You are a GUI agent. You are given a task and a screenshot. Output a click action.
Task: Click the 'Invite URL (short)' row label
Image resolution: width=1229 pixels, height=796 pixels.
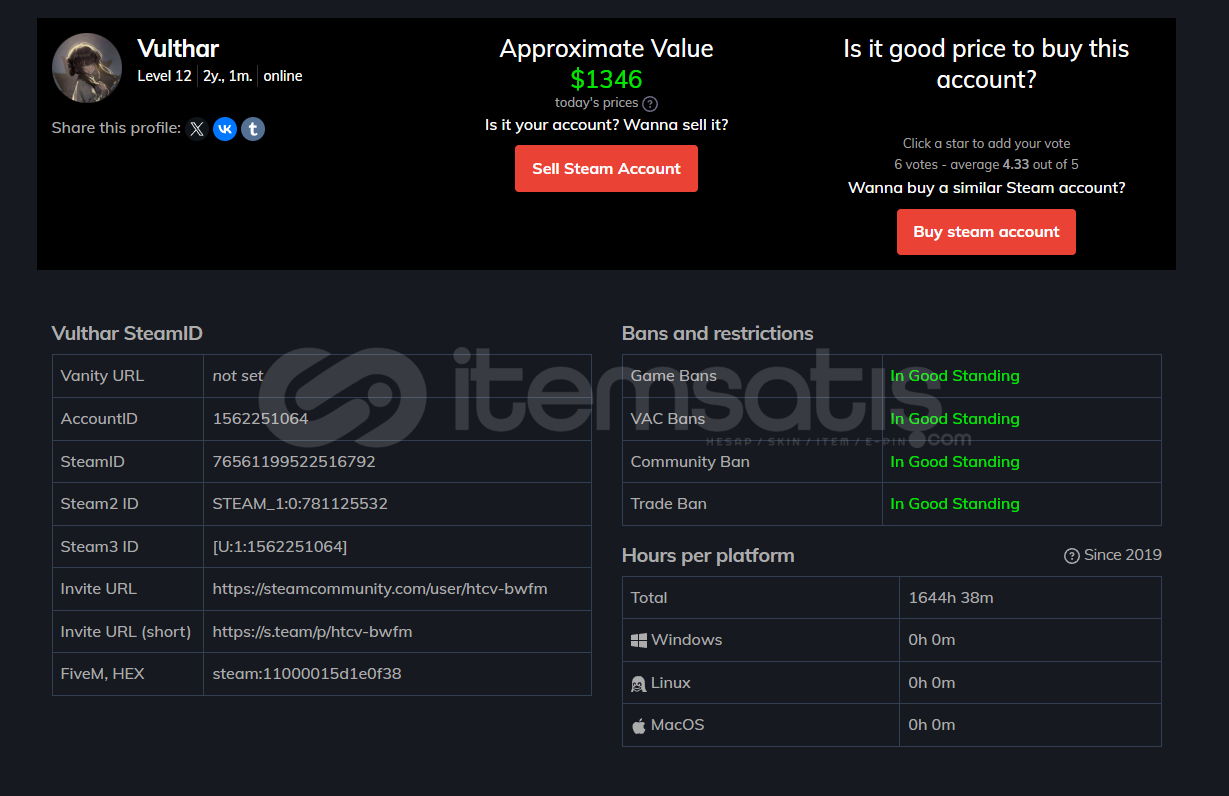click(x=126, y=632)
